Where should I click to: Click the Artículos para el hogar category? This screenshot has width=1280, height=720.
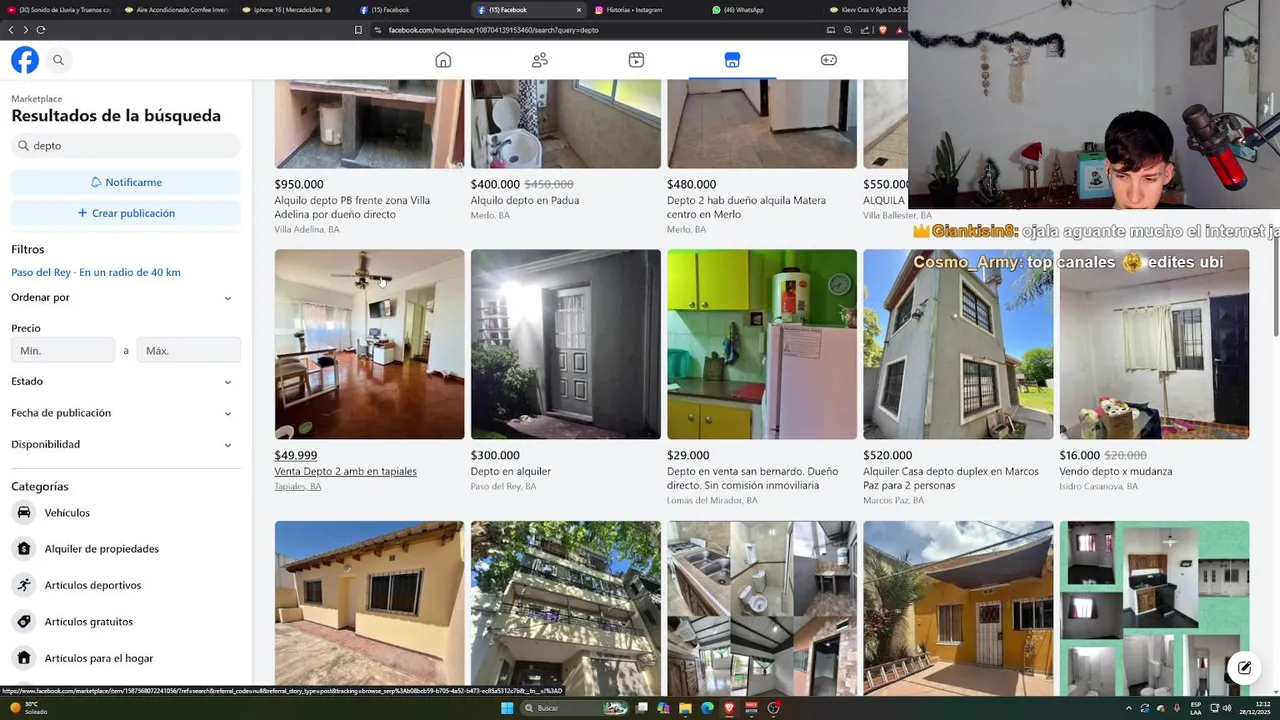pyautogui.click(x=126, y=658)
